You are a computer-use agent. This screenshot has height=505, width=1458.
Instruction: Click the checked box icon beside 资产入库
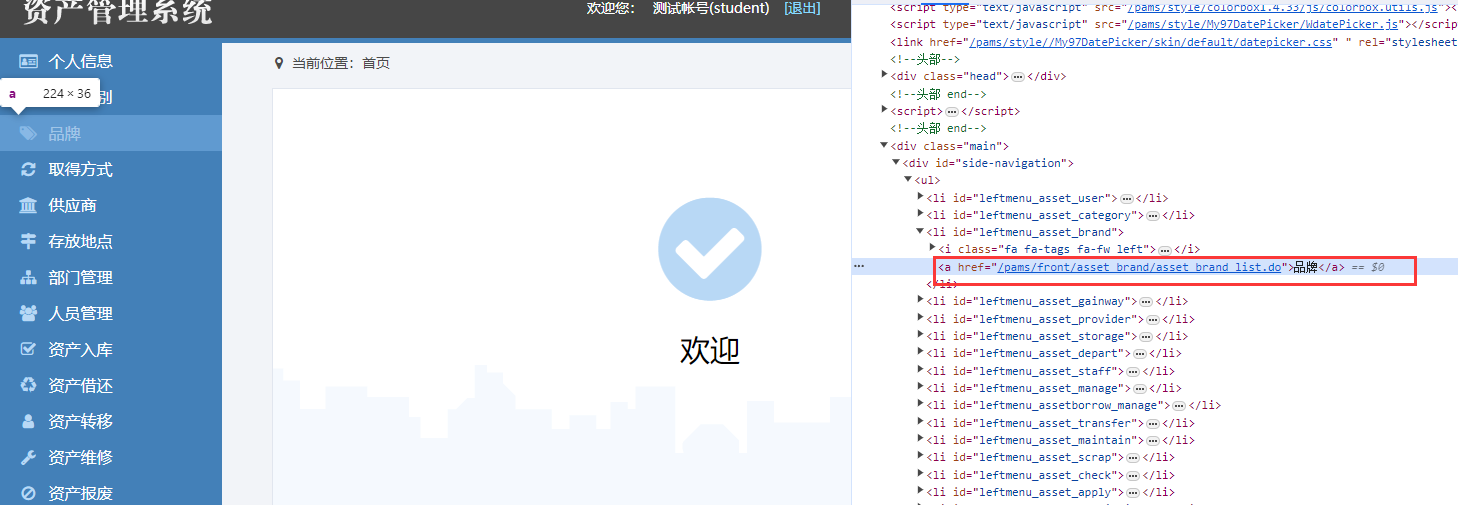pyautogui.click(x=29, y=349)
